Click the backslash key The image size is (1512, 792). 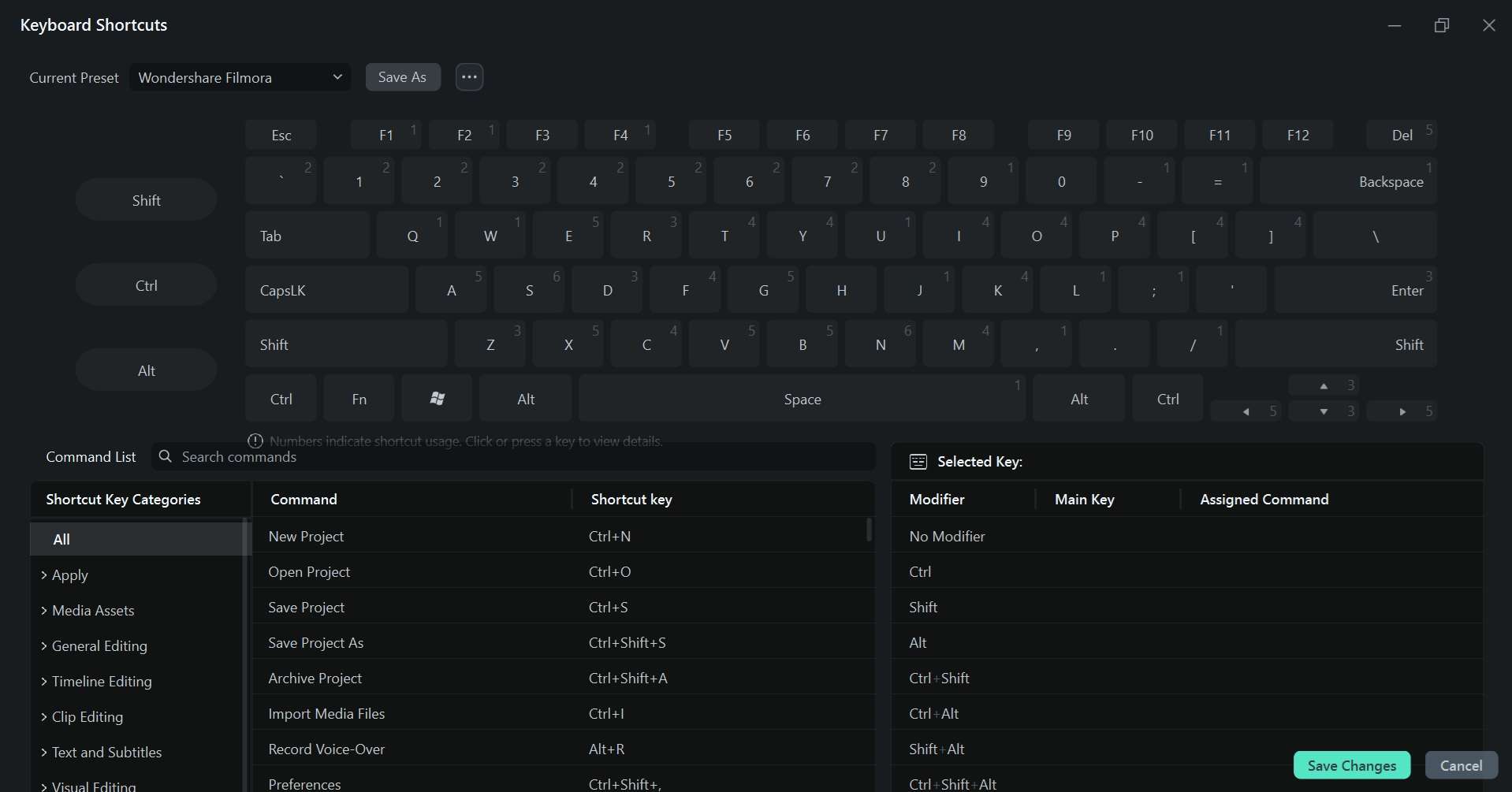tap(1375, 235)
